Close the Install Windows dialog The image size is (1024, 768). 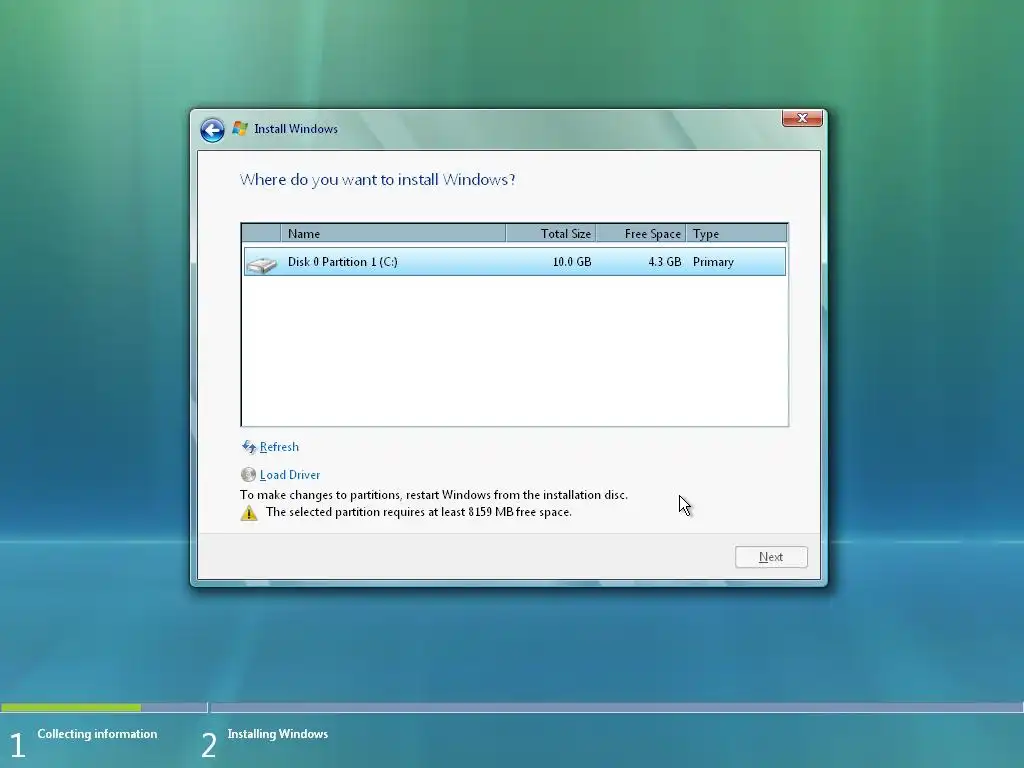point(802,118)
